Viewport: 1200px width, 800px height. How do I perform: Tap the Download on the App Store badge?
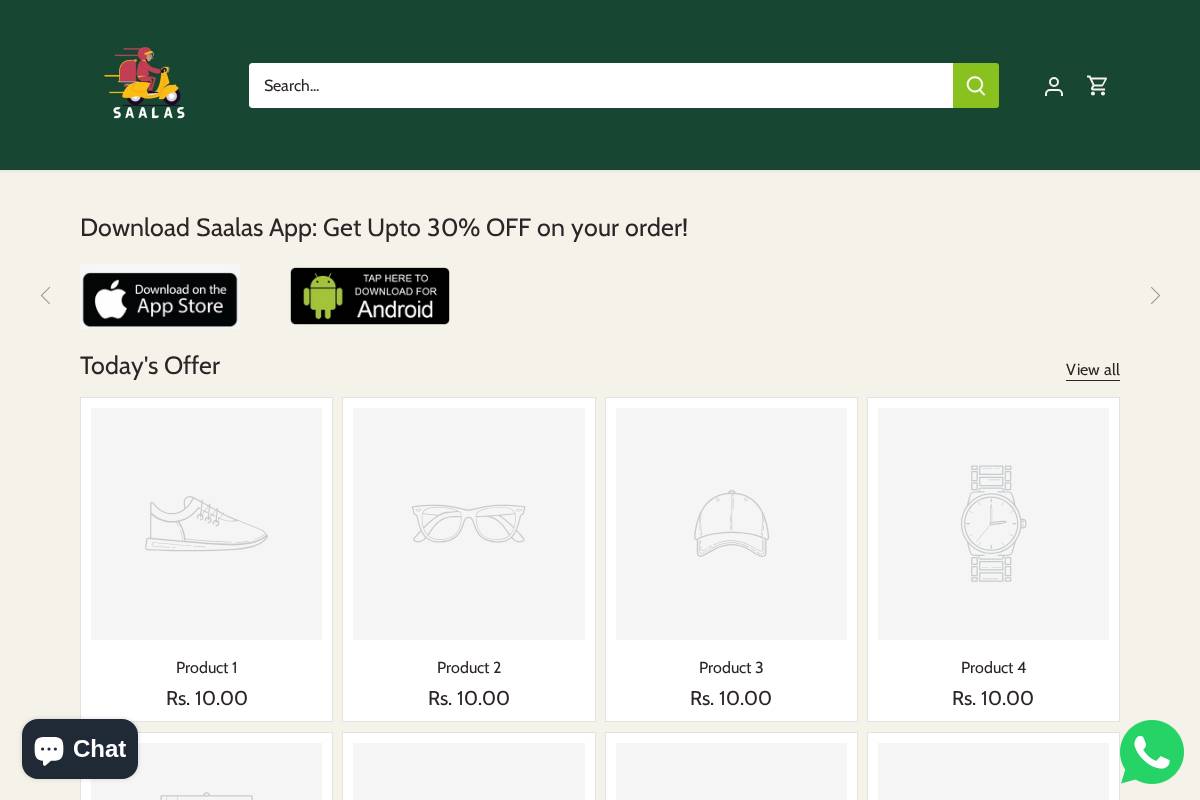coord(160,299)
